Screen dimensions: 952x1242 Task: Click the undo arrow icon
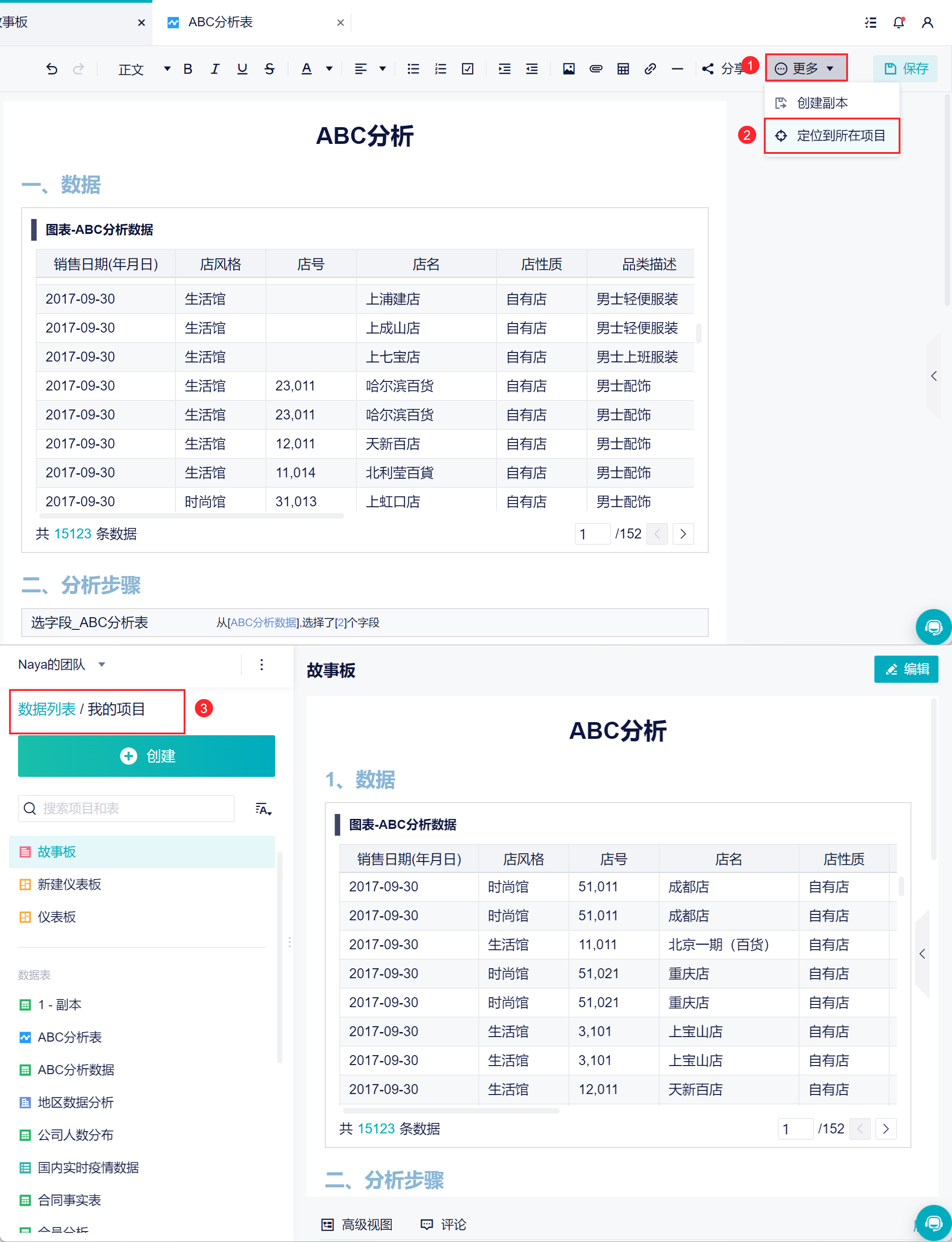(x=52, y=69)
